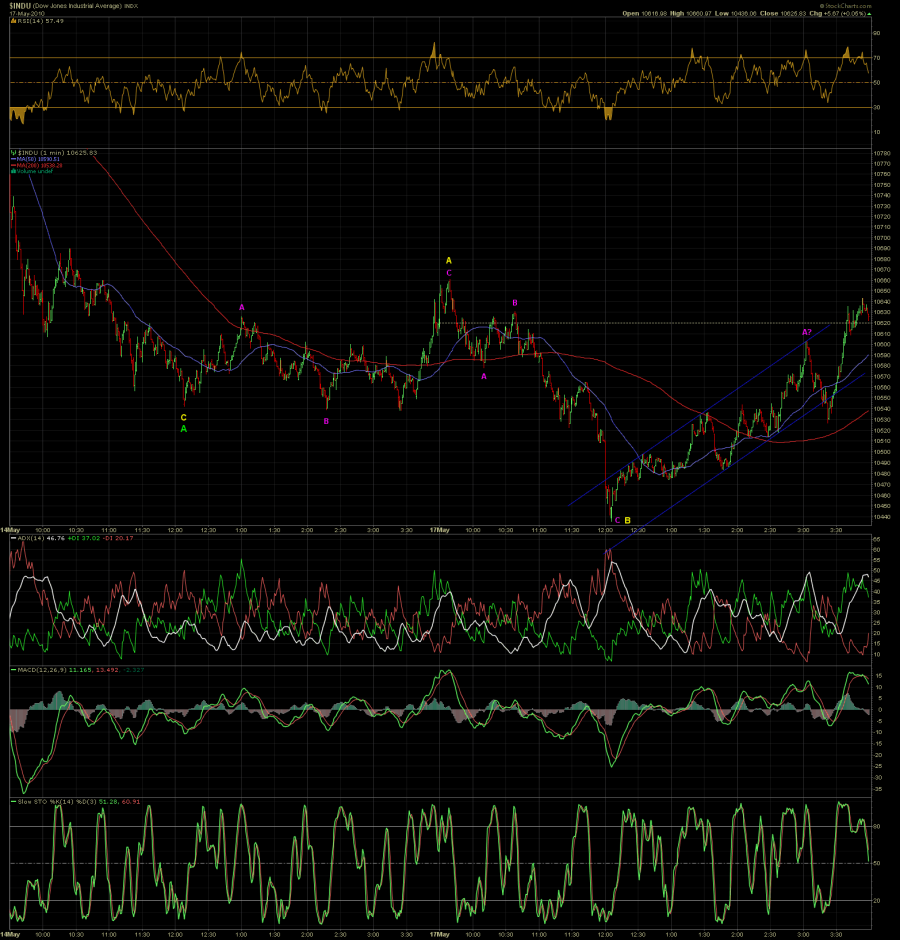Click the Slow STO %K(14) panel label
The width and height of the screenshot is (900, 940).
(x=47, y=802)
